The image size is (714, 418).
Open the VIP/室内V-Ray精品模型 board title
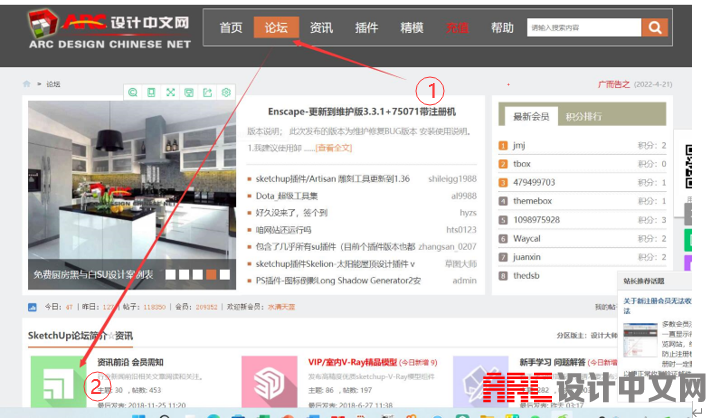[352, 362]
